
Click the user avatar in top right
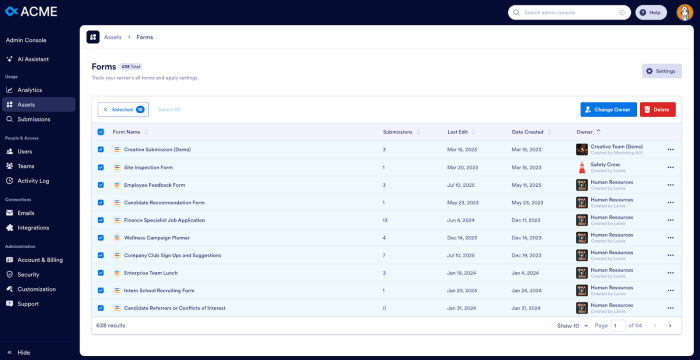point(684,13)
